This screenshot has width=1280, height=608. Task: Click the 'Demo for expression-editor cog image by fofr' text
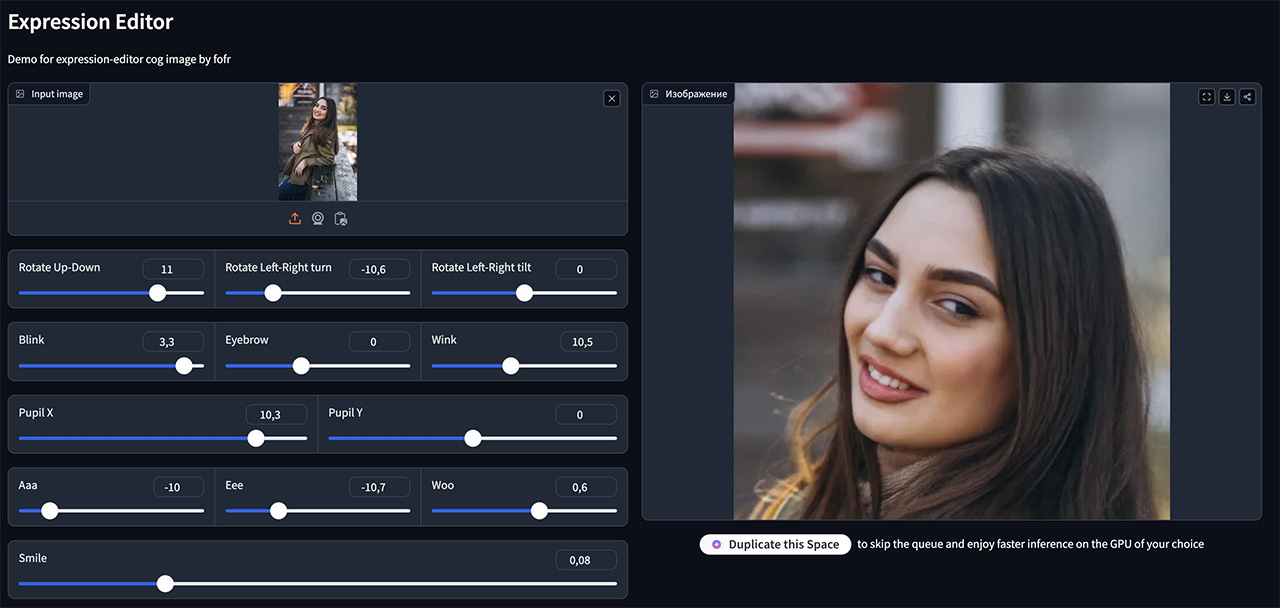click(119, 59)
